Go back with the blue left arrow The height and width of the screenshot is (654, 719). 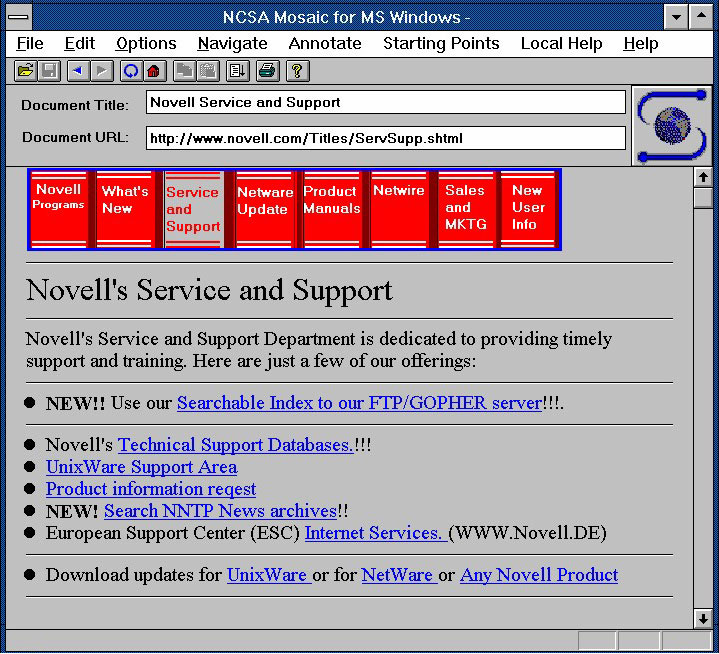pyautogui.click(x=78, y=71)
